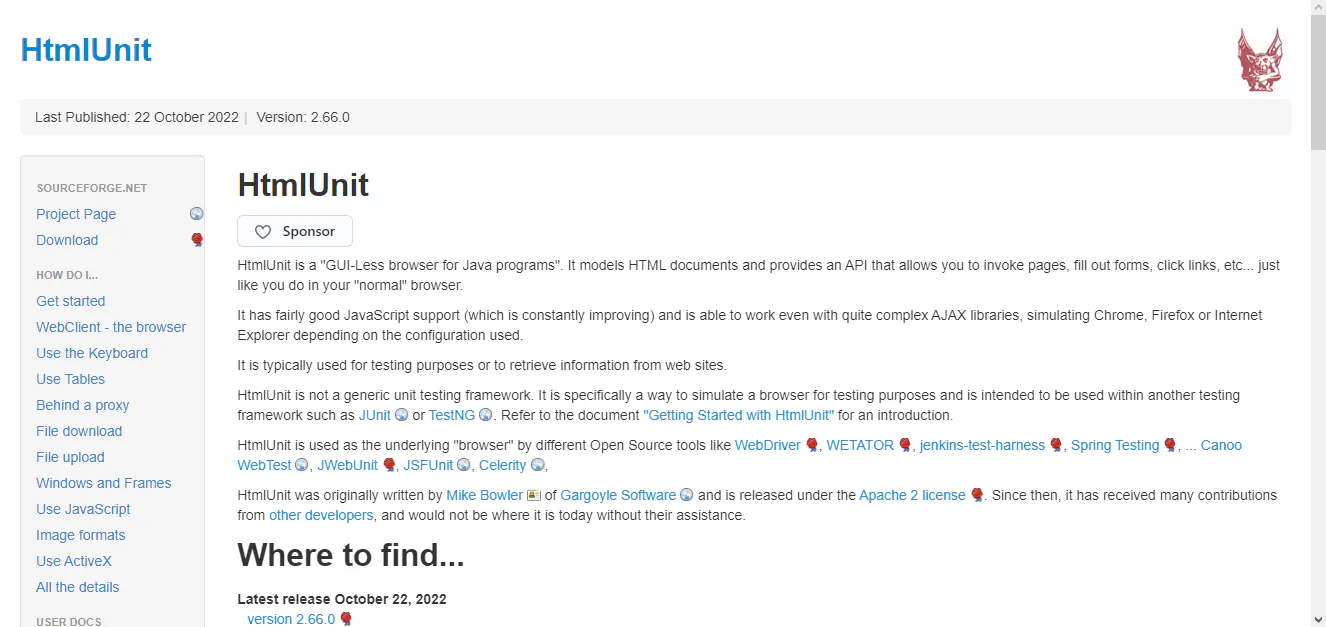Viewport: 1326px width, 627px height.
Task: Open the globe icon beside Project Page
Action: pyautogui.click(x=197, y=213)
